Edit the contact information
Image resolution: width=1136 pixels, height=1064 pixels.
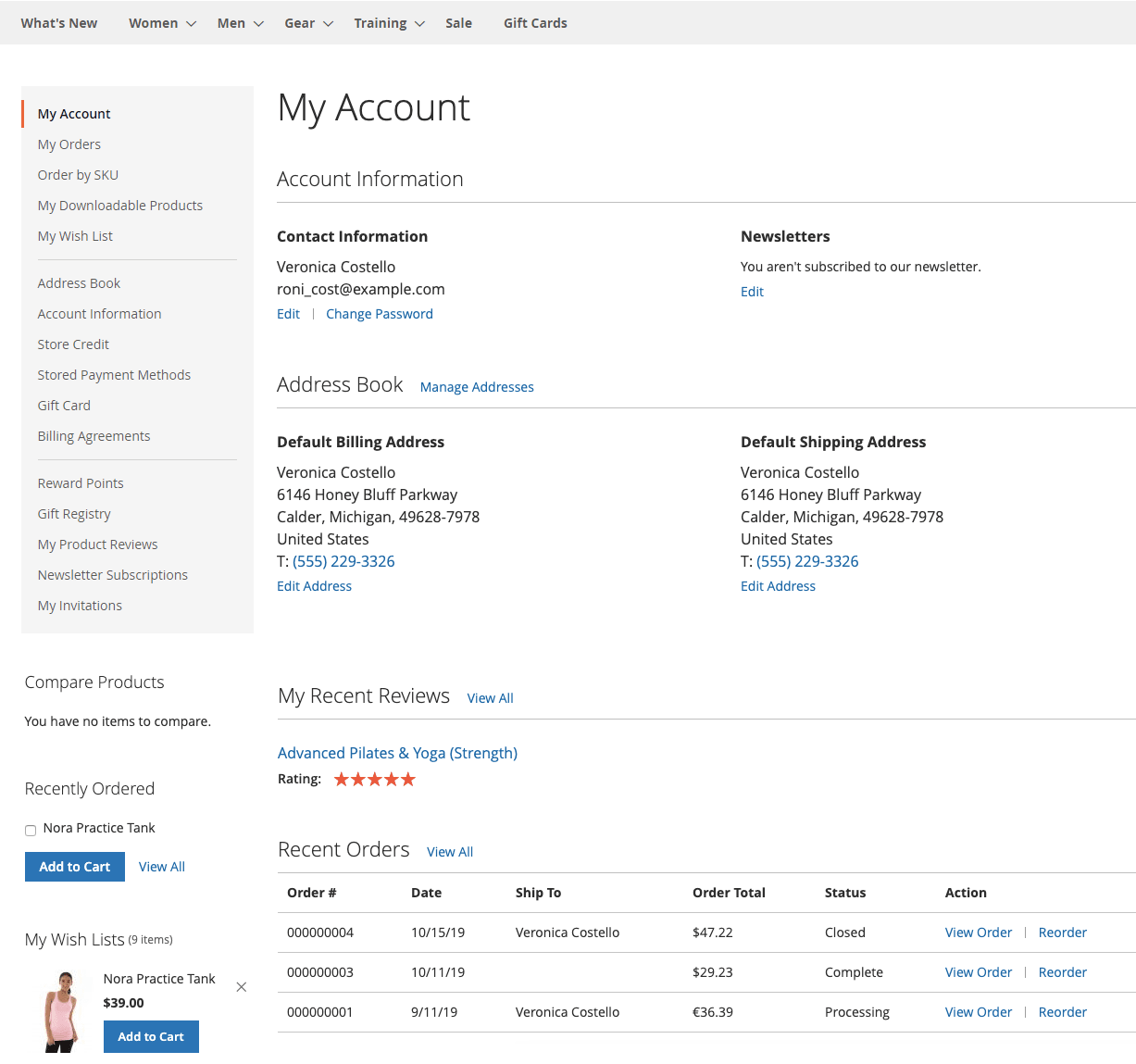(288, 314)
